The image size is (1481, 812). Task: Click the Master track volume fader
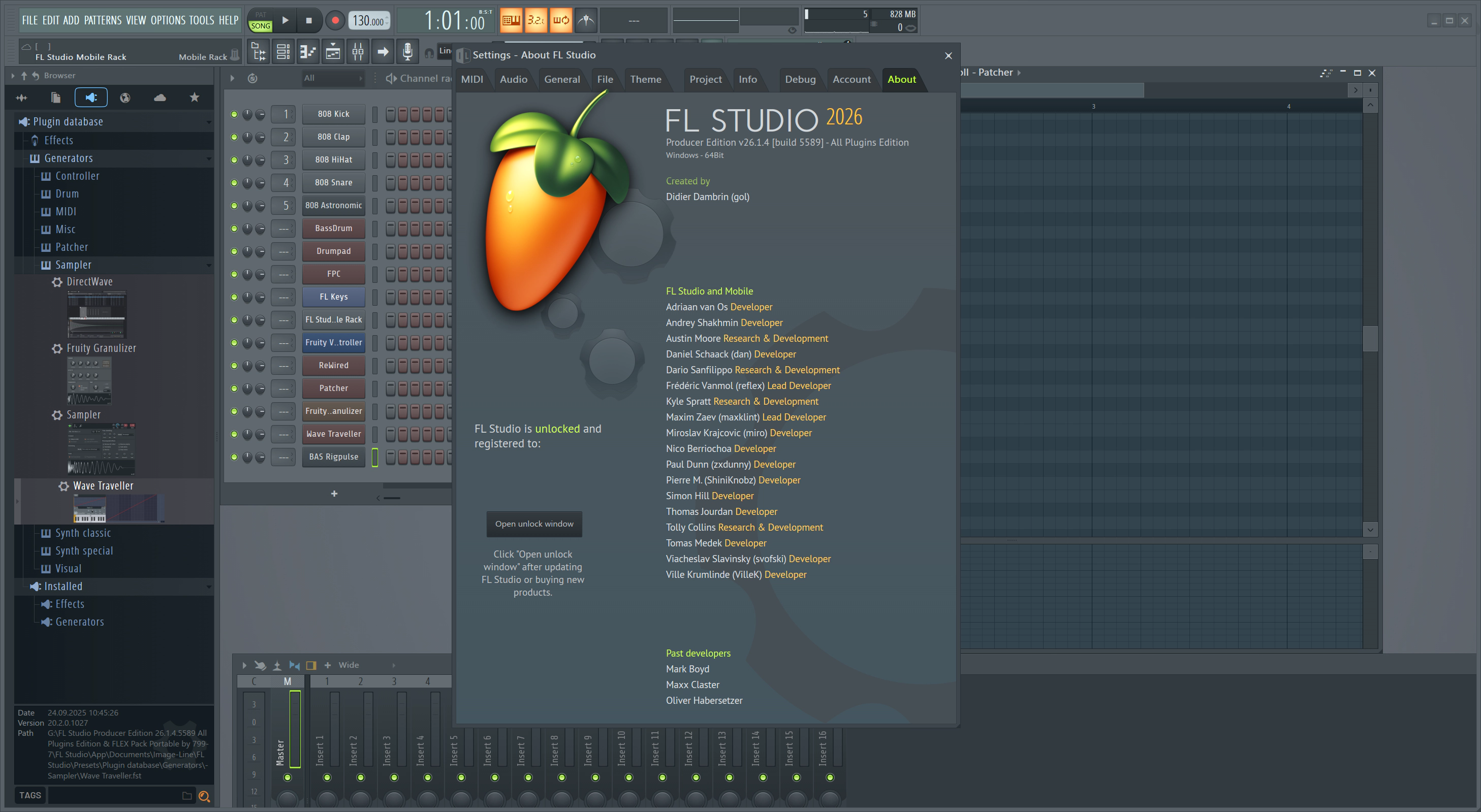[x=295, y=729]
